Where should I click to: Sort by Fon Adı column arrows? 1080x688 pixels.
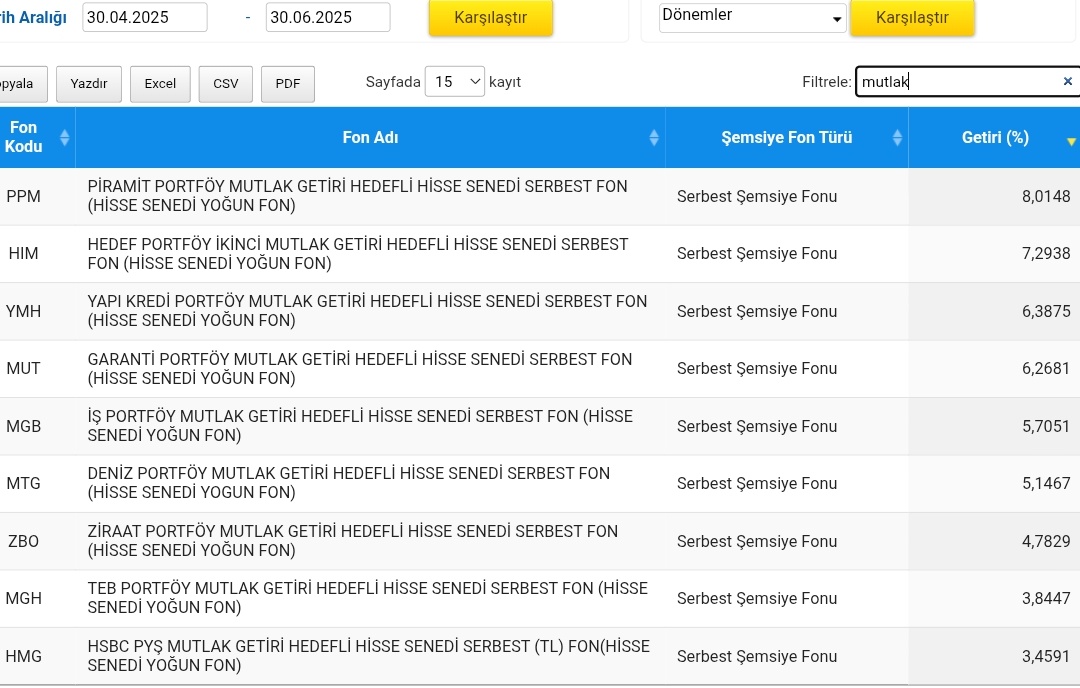point(654,138)
